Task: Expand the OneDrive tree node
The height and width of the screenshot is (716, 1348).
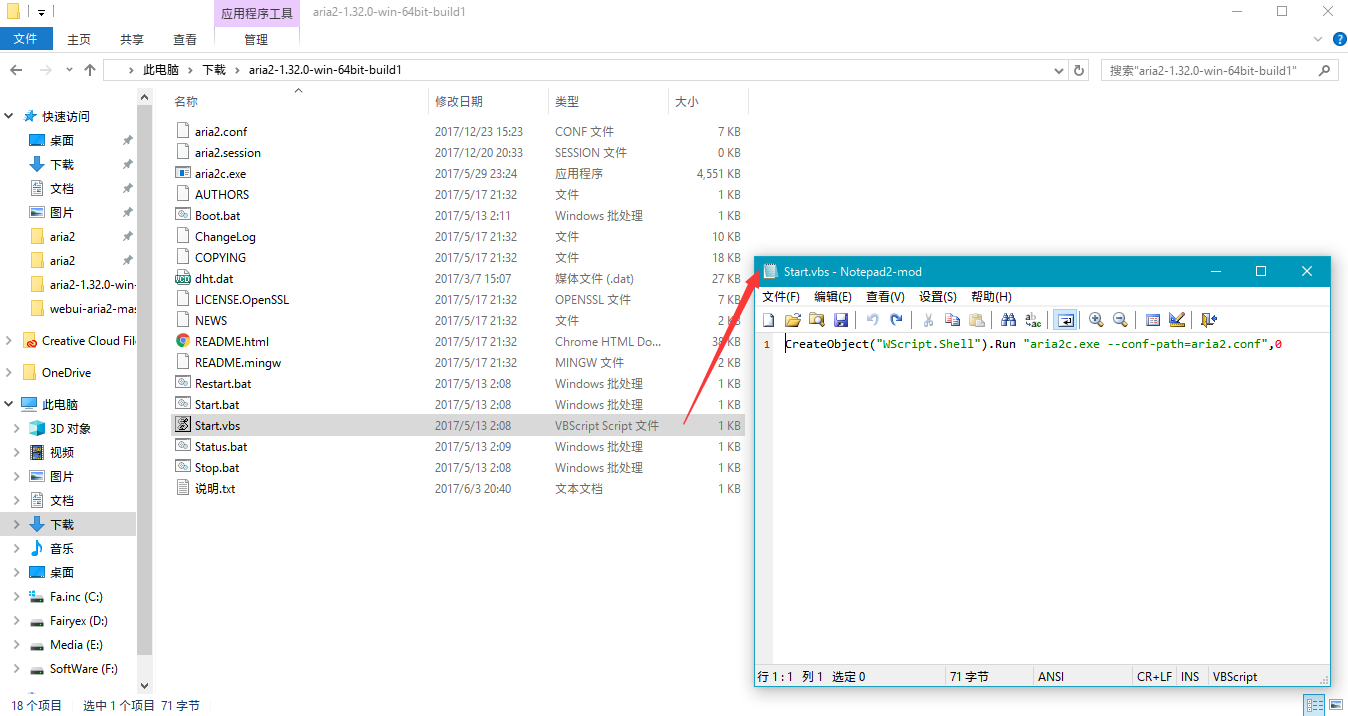Action: (10, 373)
